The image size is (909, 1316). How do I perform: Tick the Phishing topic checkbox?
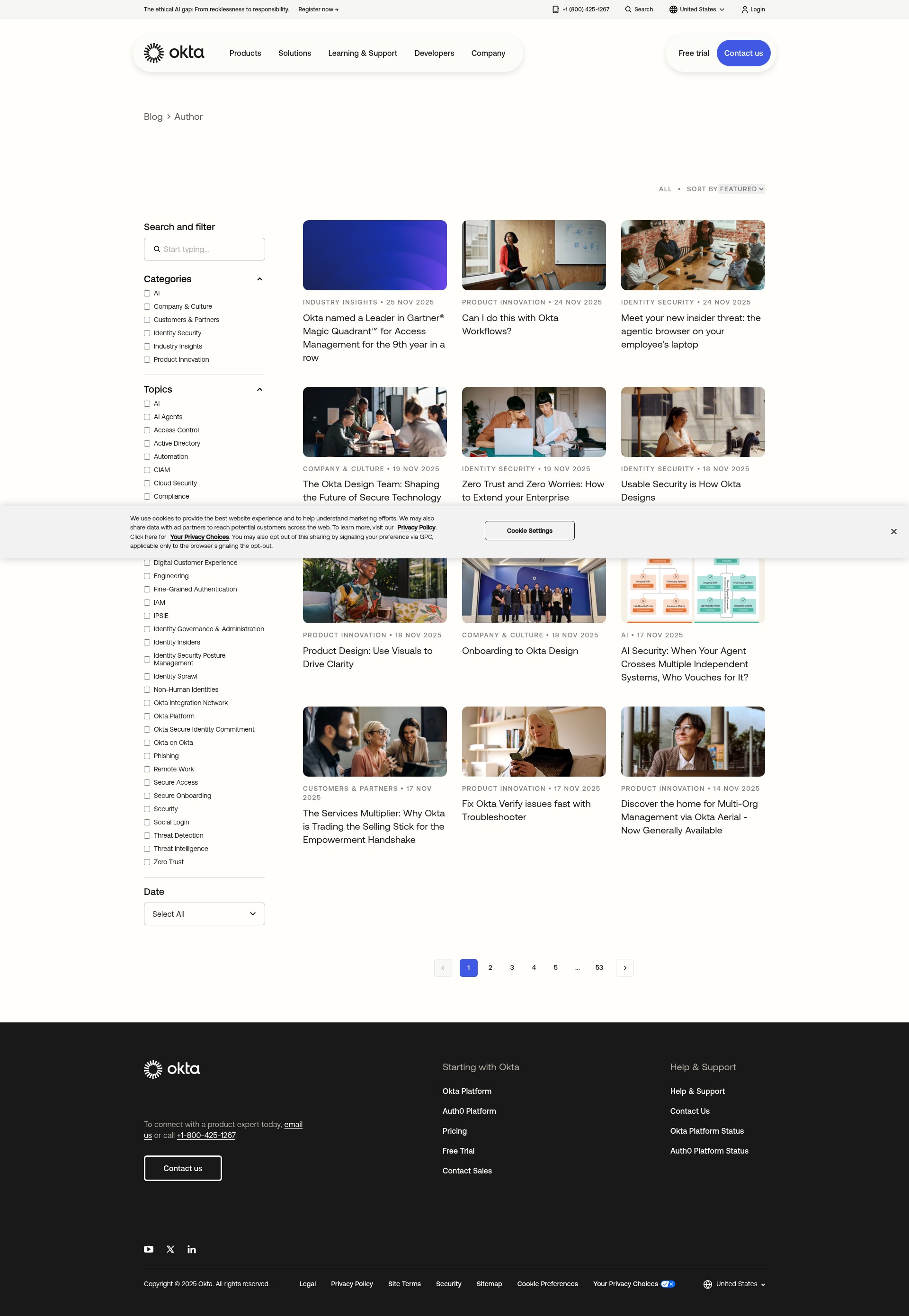(x=147, y=756)
